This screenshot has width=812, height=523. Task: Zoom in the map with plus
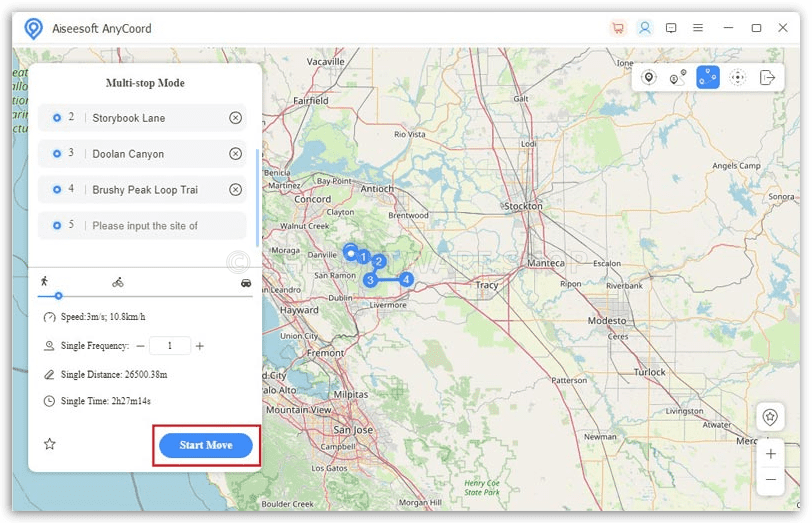click(771, 454)
